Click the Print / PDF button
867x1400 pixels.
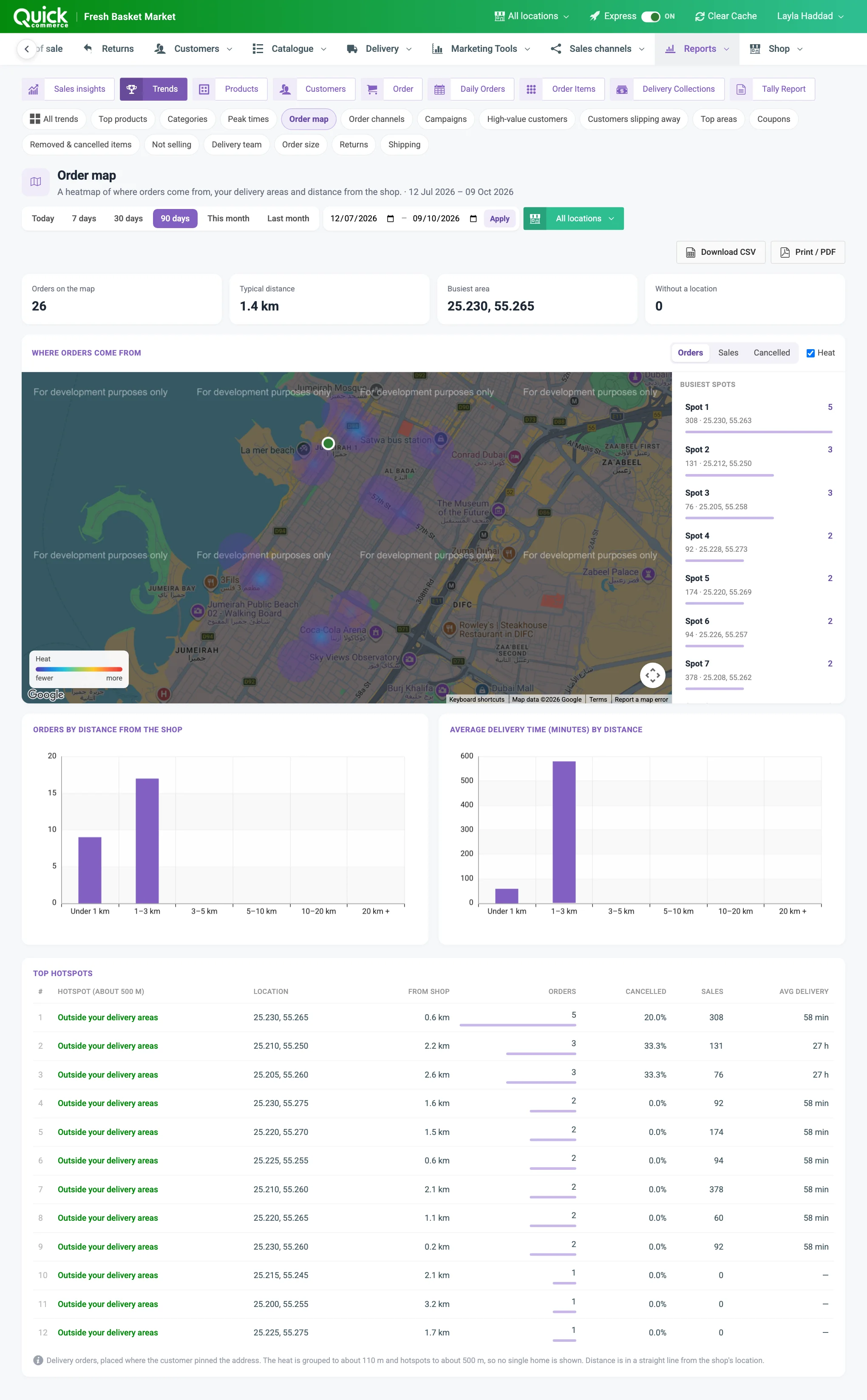[807, 252]
